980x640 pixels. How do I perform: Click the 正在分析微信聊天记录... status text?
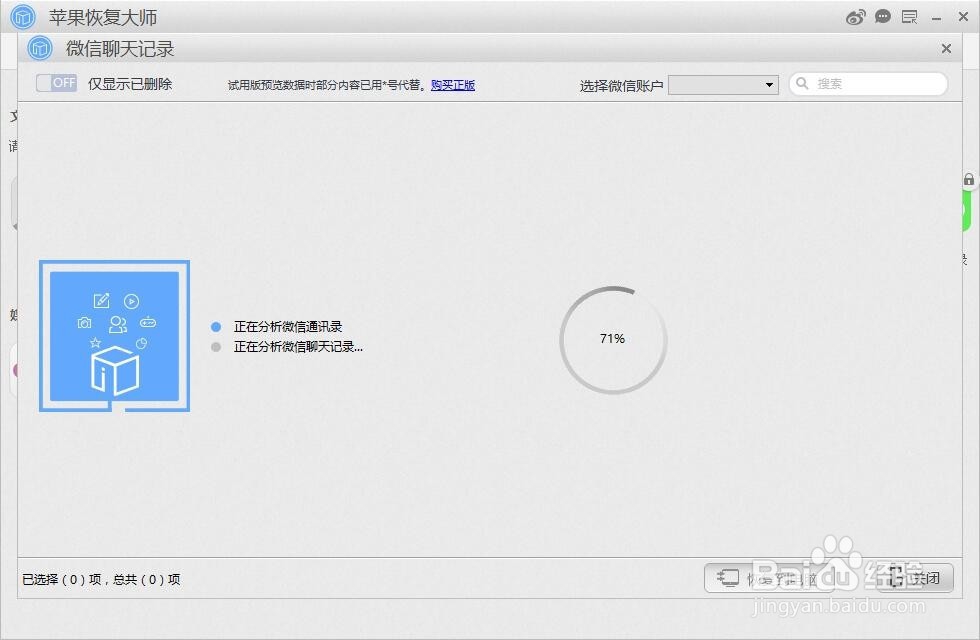(x=298, y=346)
